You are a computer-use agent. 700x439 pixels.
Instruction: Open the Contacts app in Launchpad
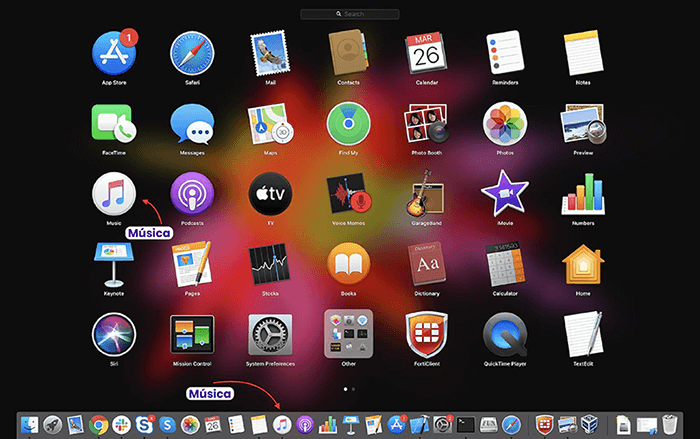349,53
